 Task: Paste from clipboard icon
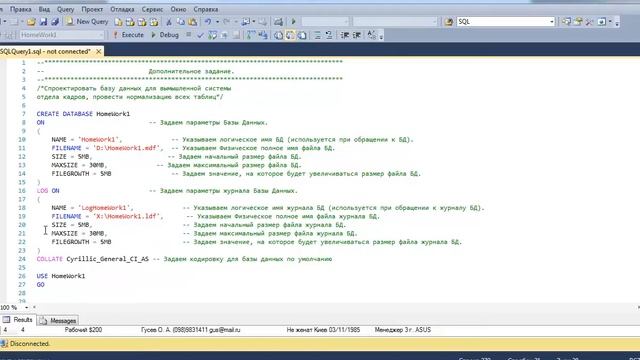click(192, 22)
